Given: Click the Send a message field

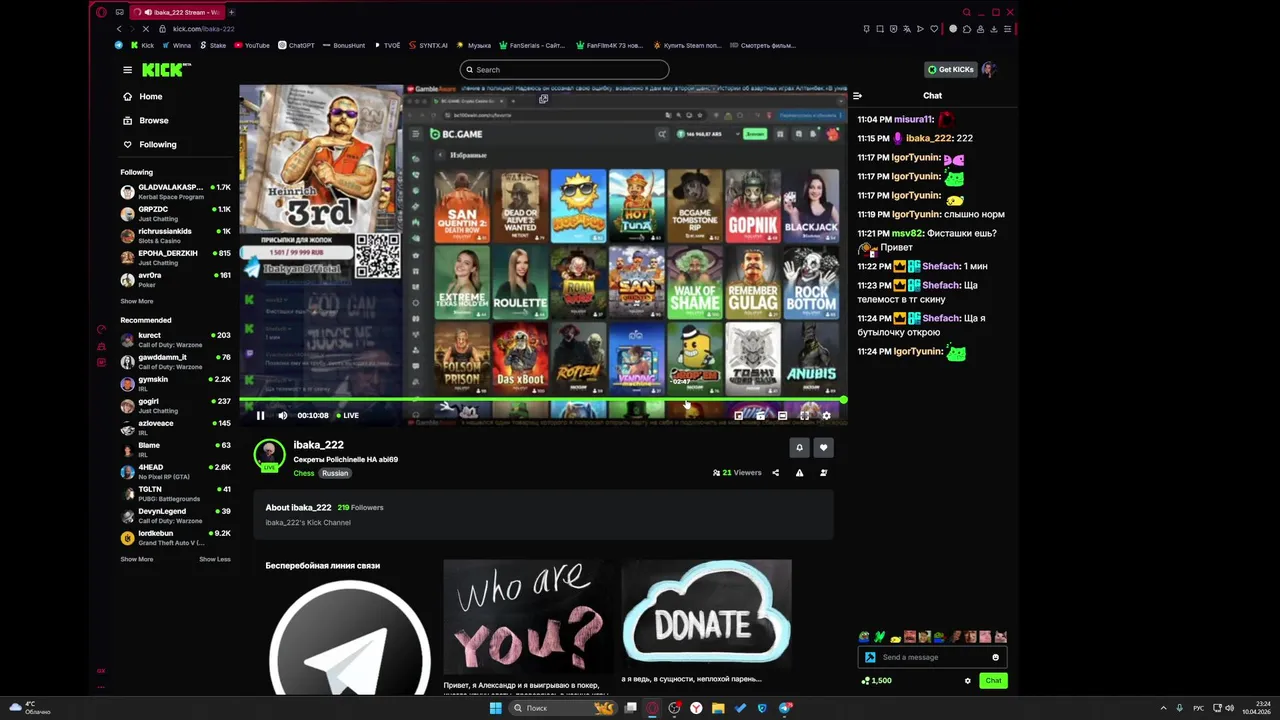Looking at the screenshot, I should (932, 657).
